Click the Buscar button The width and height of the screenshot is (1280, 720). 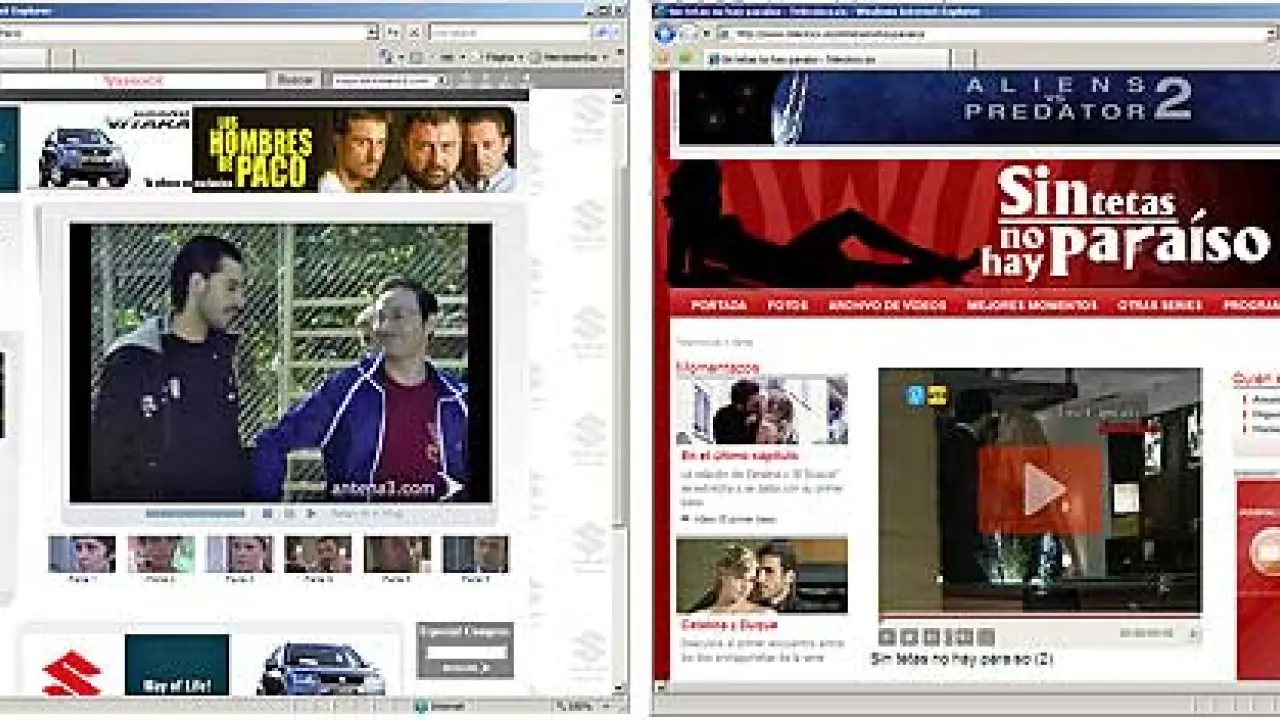coord(295,80)
